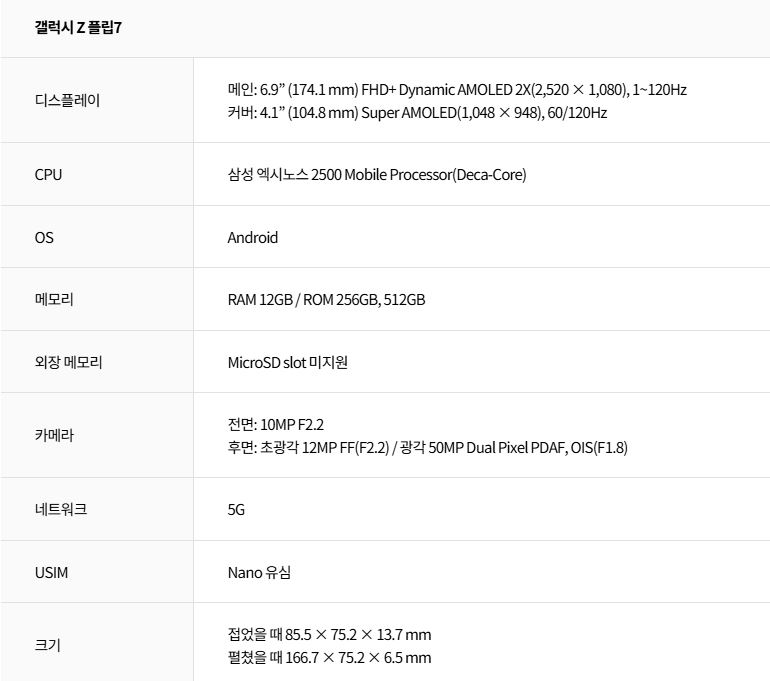Select the 외장 메모리 row label

point(68,362)
